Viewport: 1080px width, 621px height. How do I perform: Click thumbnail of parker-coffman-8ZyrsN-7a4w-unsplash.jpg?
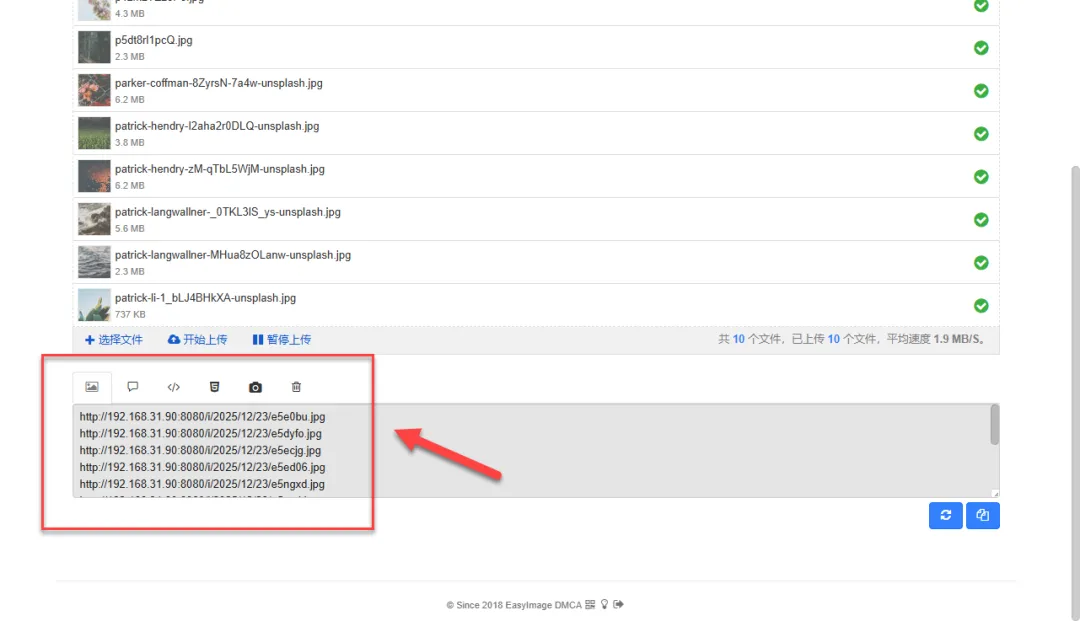(94, 90)
